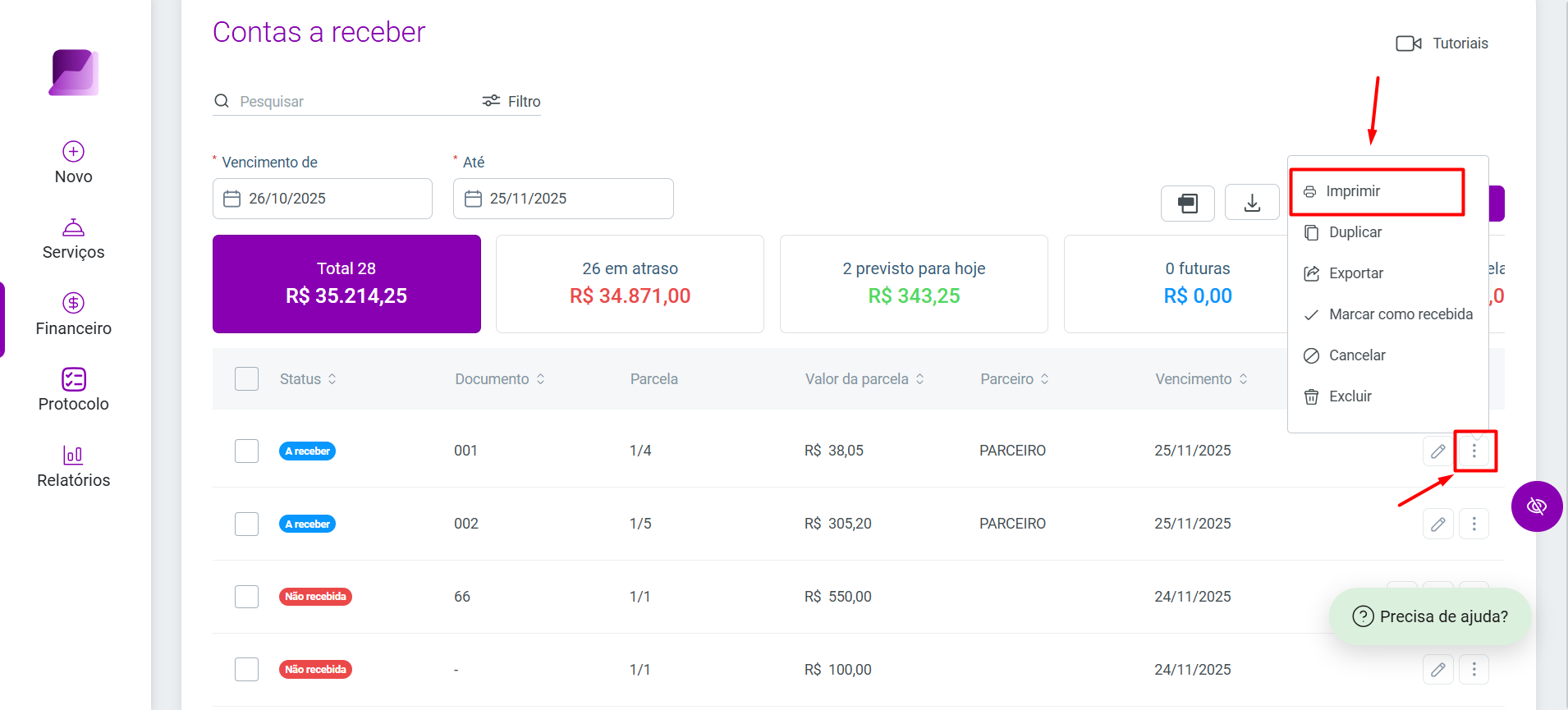Sort by the Status column arrows
This screenshot has height=710, width=1568.
pos(332,379)
